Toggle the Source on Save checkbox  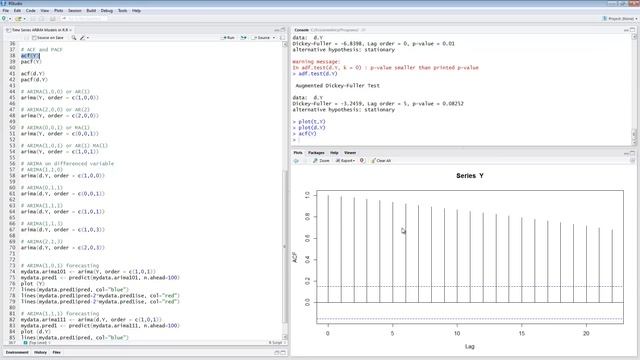point(34,38)
